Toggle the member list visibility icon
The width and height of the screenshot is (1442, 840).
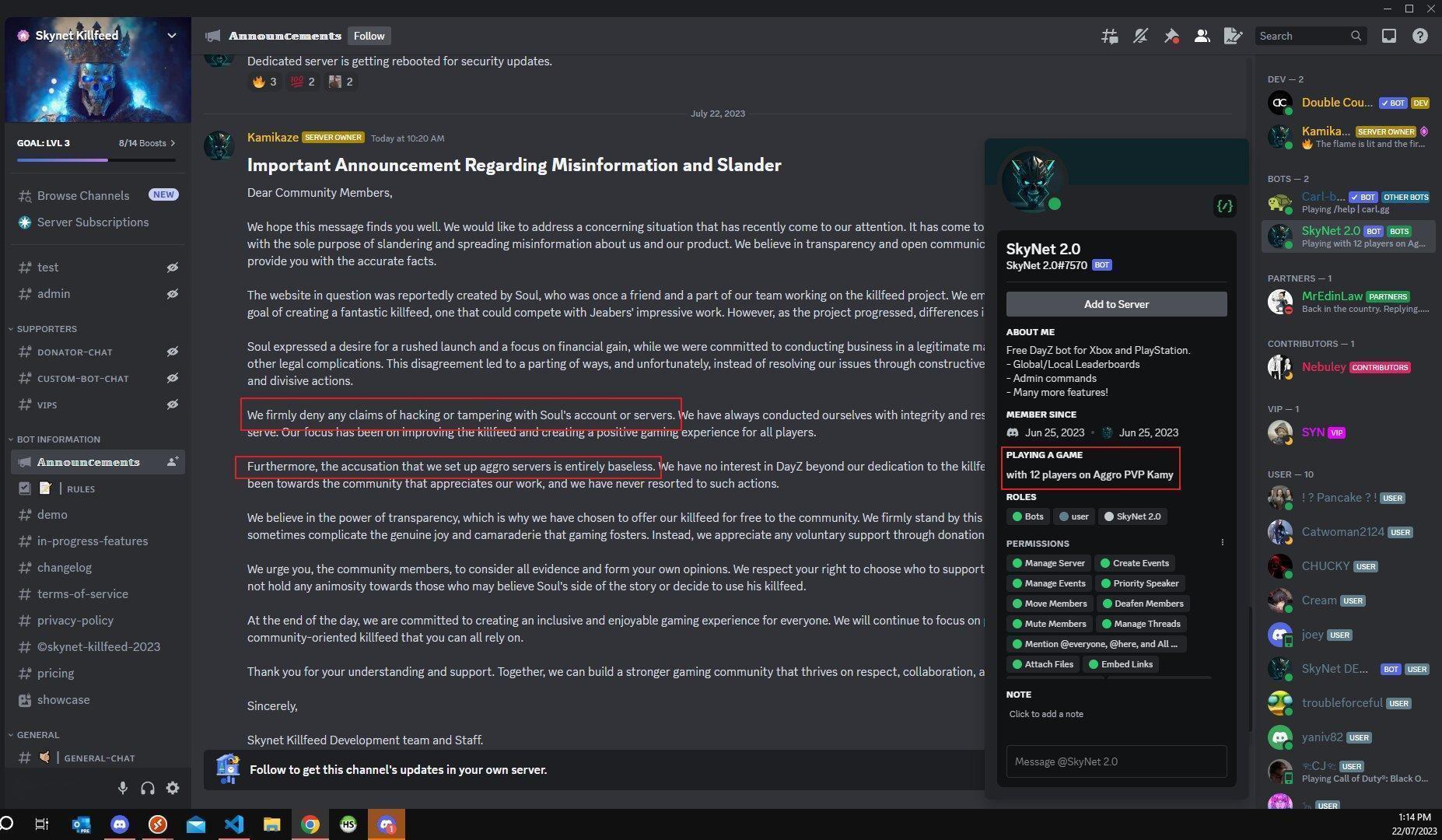[1202, 36]
